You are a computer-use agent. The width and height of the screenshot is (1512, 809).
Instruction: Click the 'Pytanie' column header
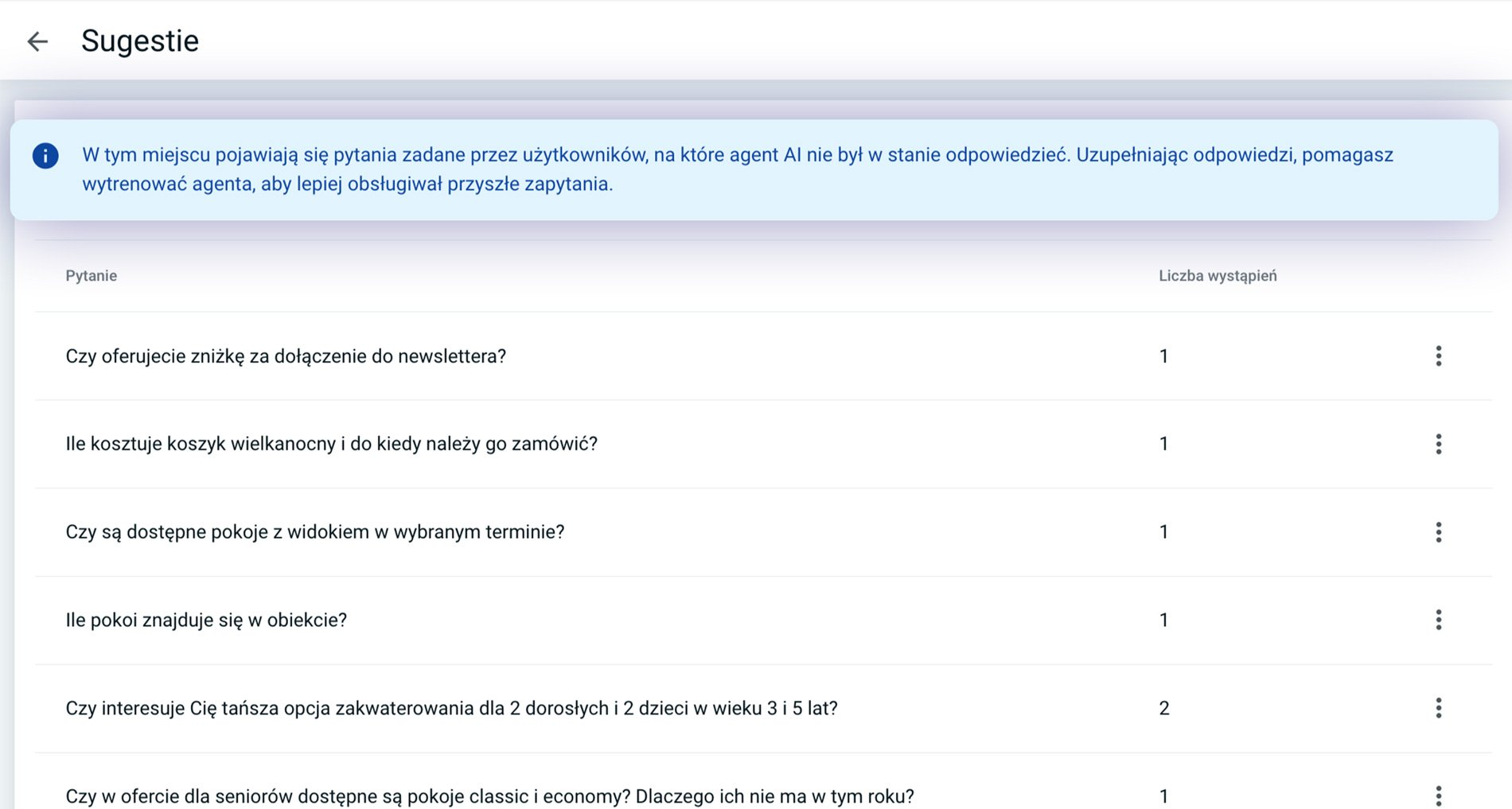[x=92, y=276]
